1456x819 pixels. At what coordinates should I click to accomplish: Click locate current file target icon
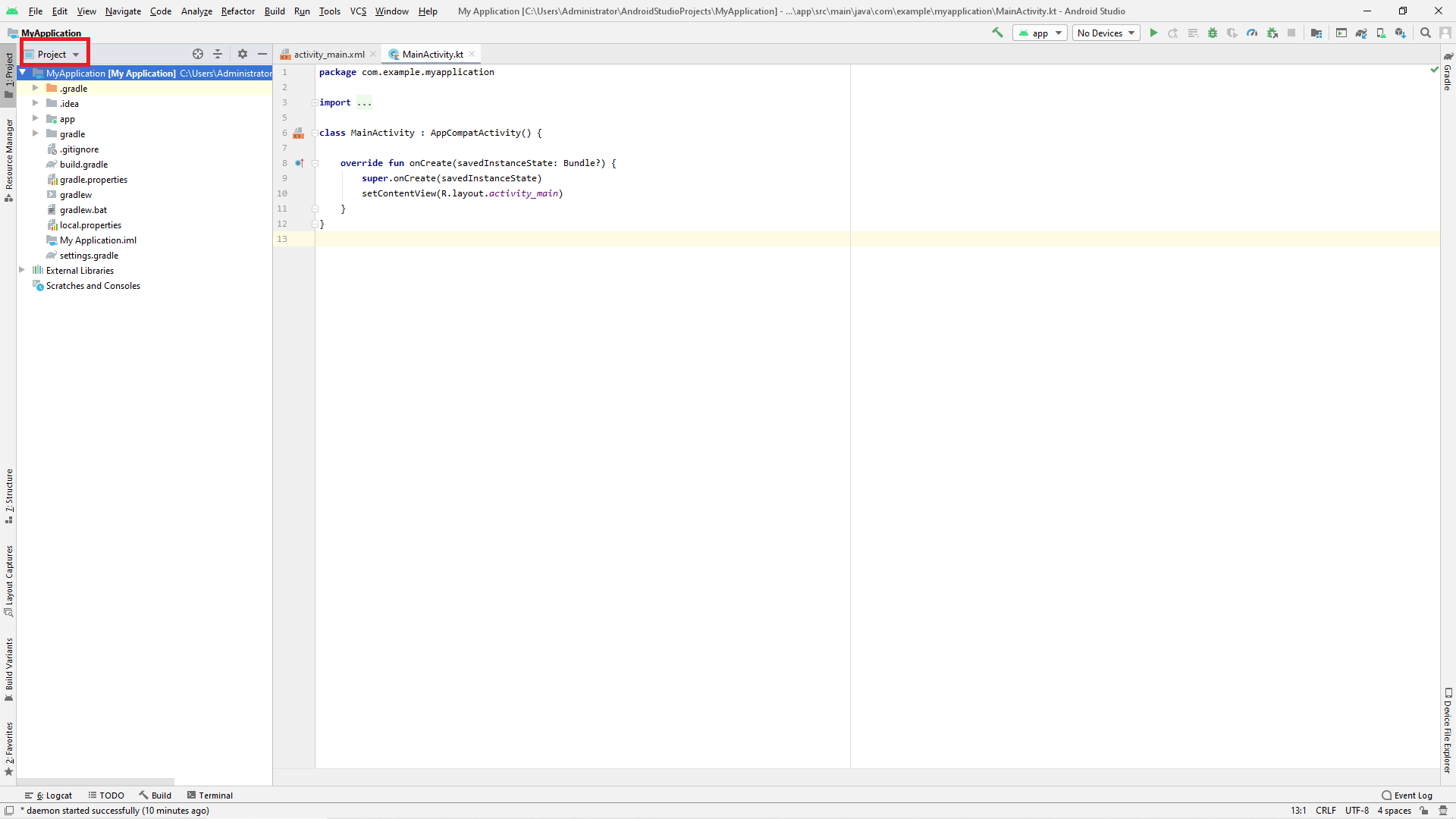coord(198,54)
